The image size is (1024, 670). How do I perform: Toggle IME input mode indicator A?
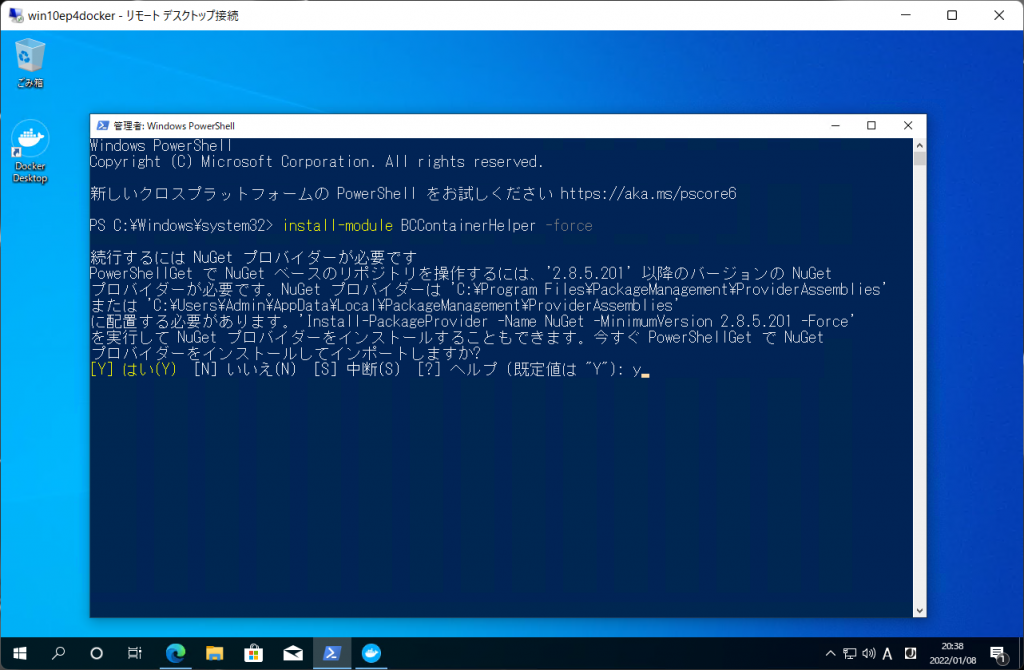(887, 654)
